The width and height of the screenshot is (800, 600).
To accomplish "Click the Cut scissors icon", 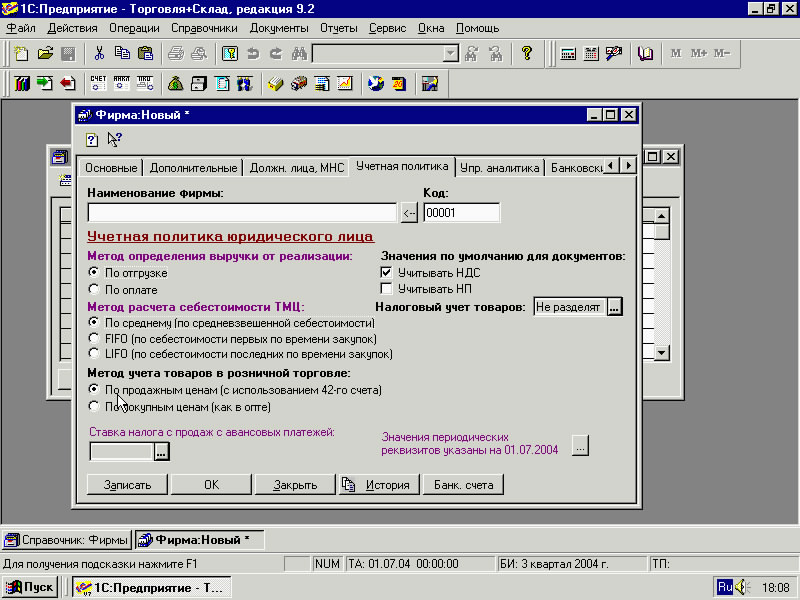I will pyautogui.click(x=99, y=54).
